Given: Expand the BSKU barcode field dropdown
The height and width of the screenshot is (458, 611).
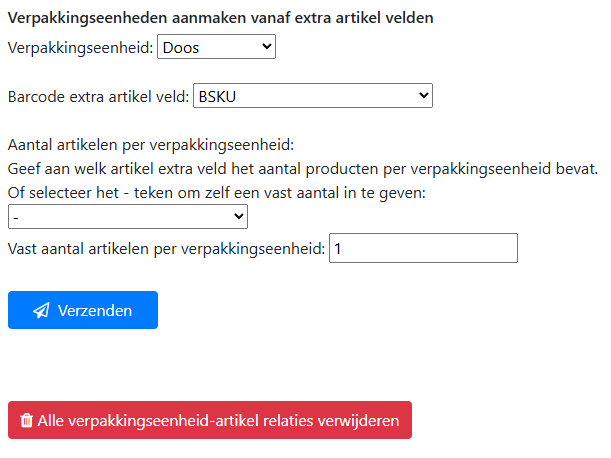Looking at the screenshot, I should pyautogui.click(x=312, y=96).
